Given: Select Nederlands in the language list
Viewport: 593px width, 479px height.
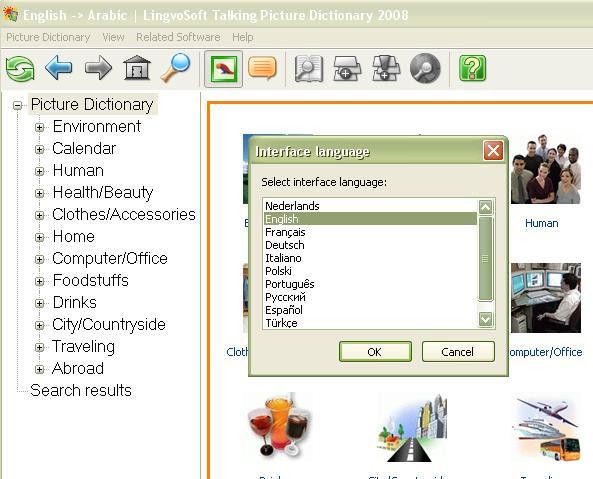Looking at the screenshot, I should tap(370, 206).
